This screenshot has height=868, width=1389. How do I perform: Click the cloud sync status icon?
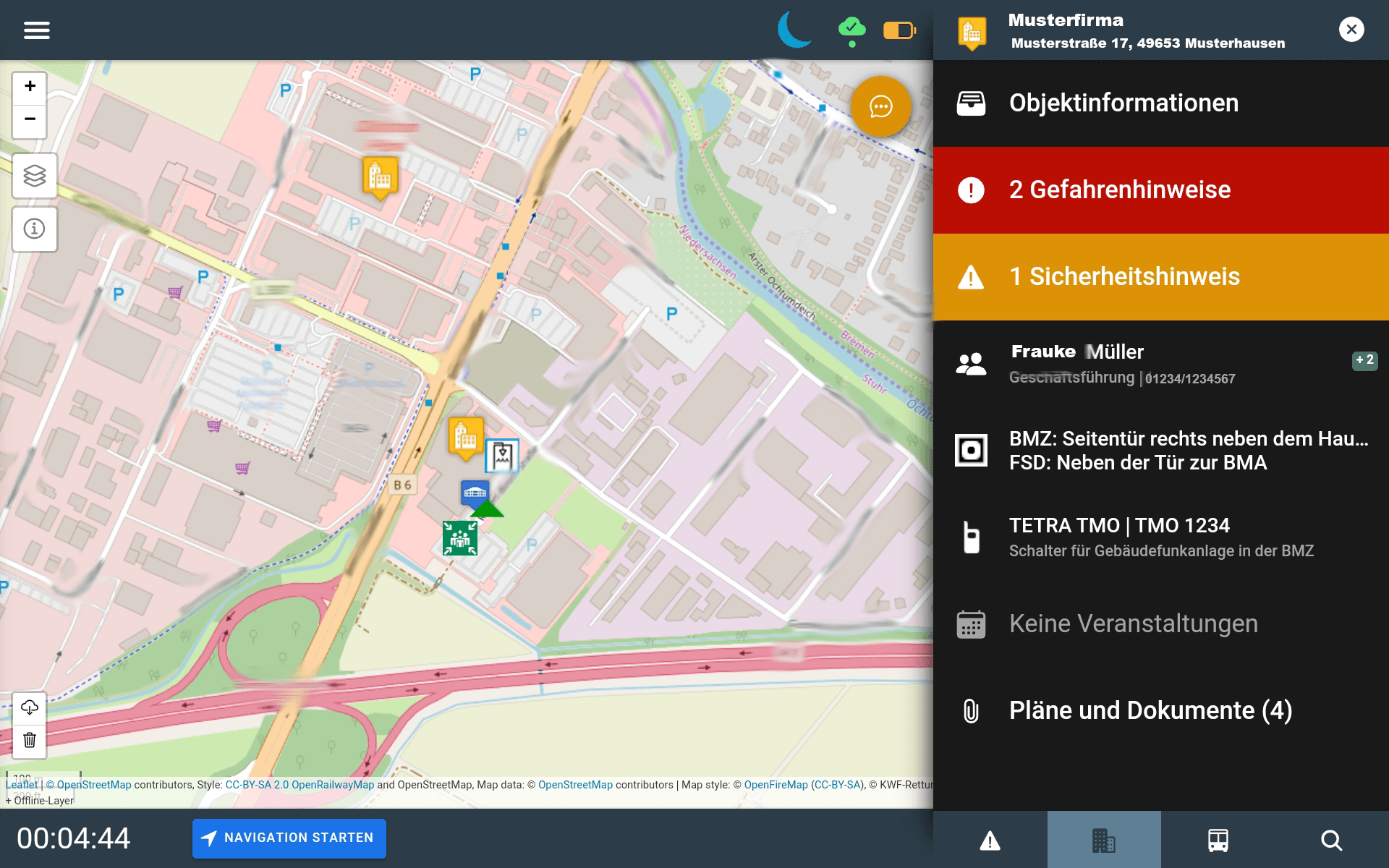point(851,30)
